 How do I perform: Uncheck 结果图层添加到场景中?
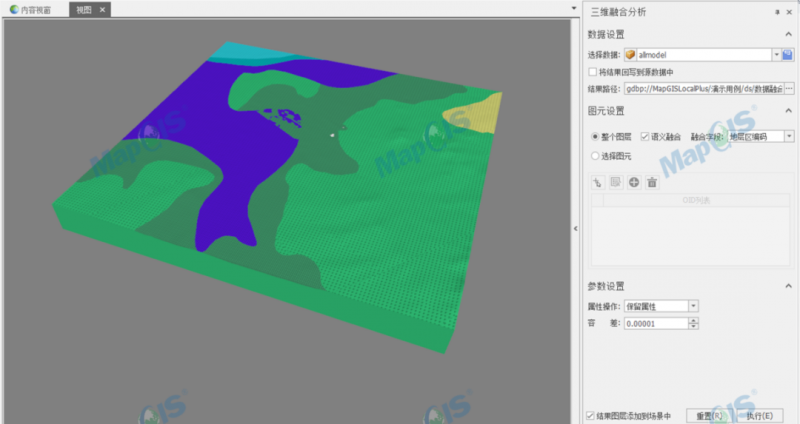(591, 416)
